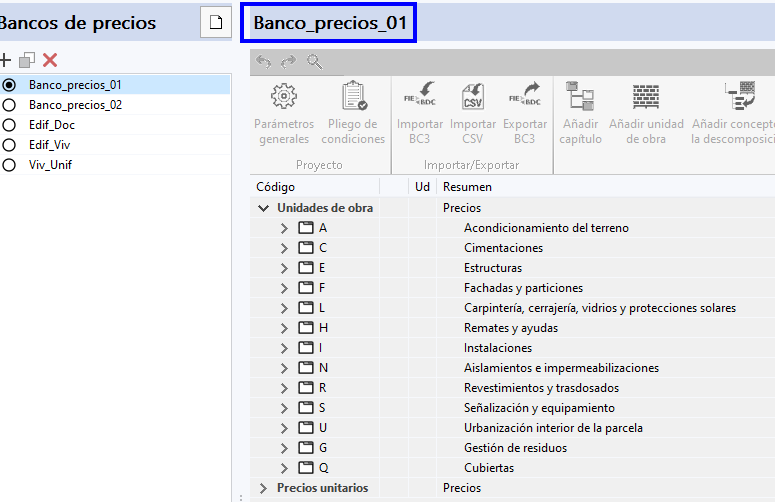Open Parámetros generales gear icon
Screen dimensions: 775x502
tap(284, 96)
